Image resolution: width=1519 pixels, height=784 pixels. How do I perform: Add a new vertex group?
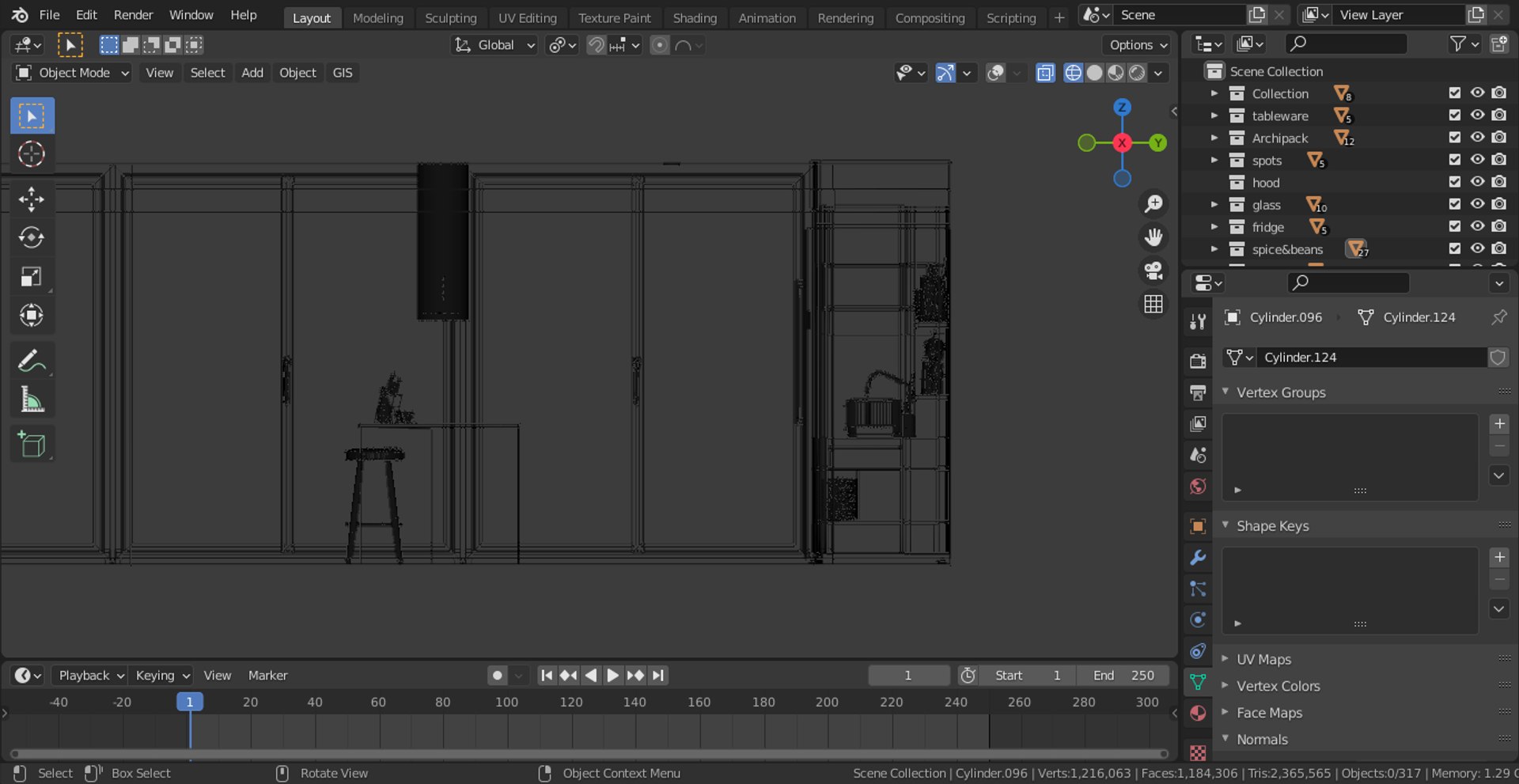click(1499, 424)
